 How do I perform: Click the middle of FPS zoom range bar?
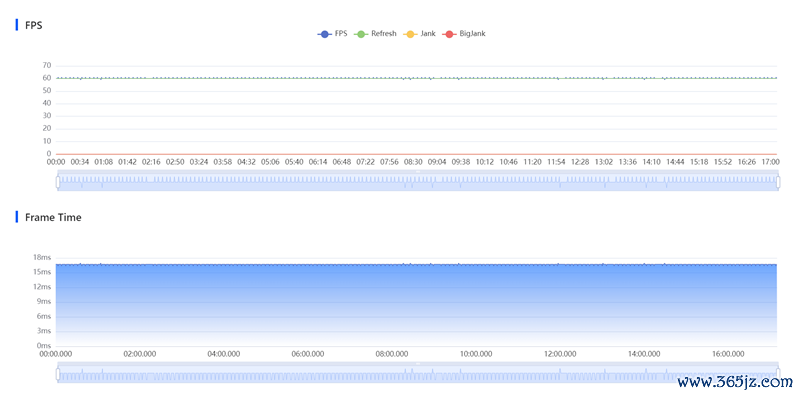pos(418,182)
